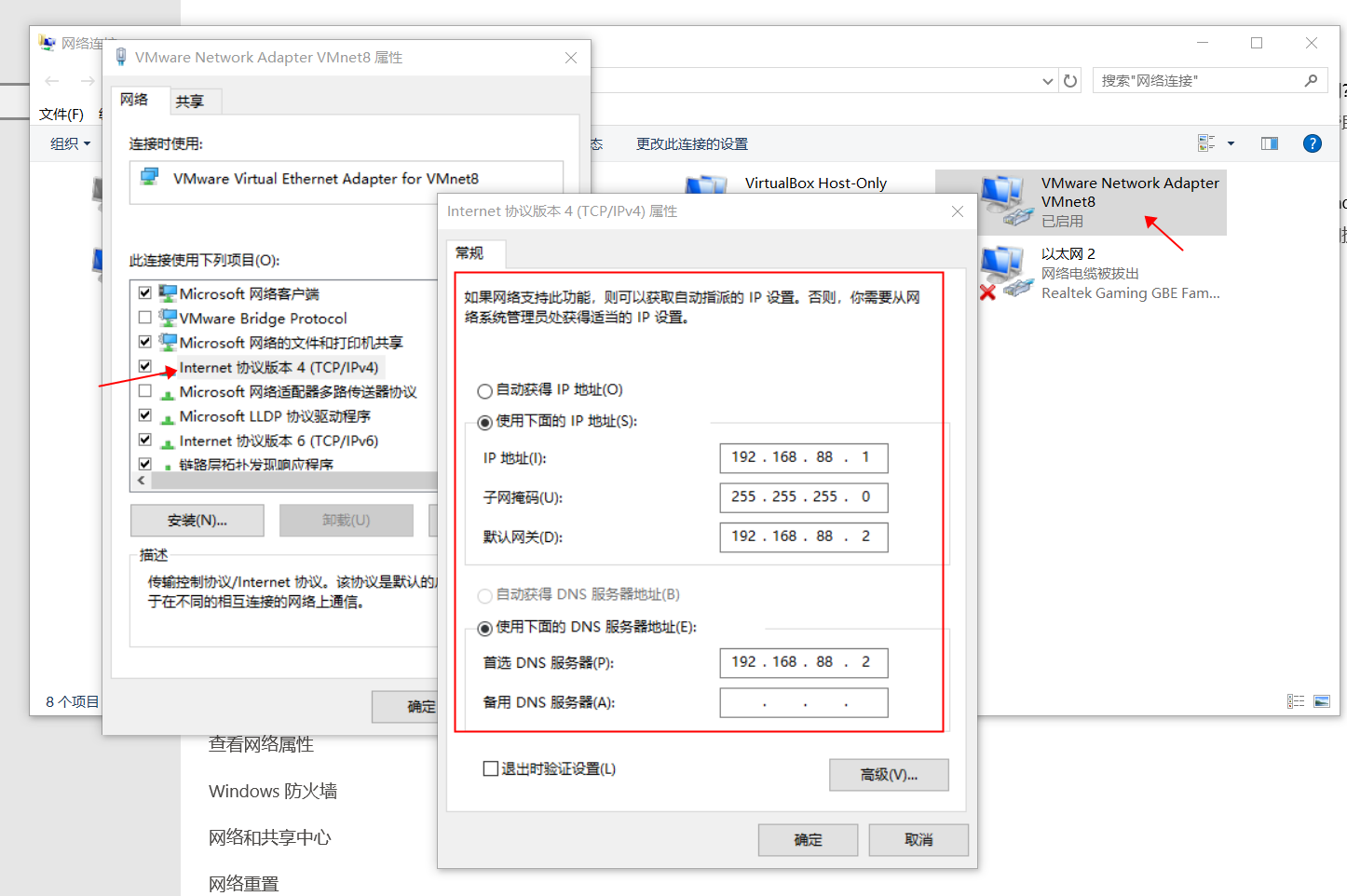
Task: Open Windows 防火墙 link
Action: (273, 791)
